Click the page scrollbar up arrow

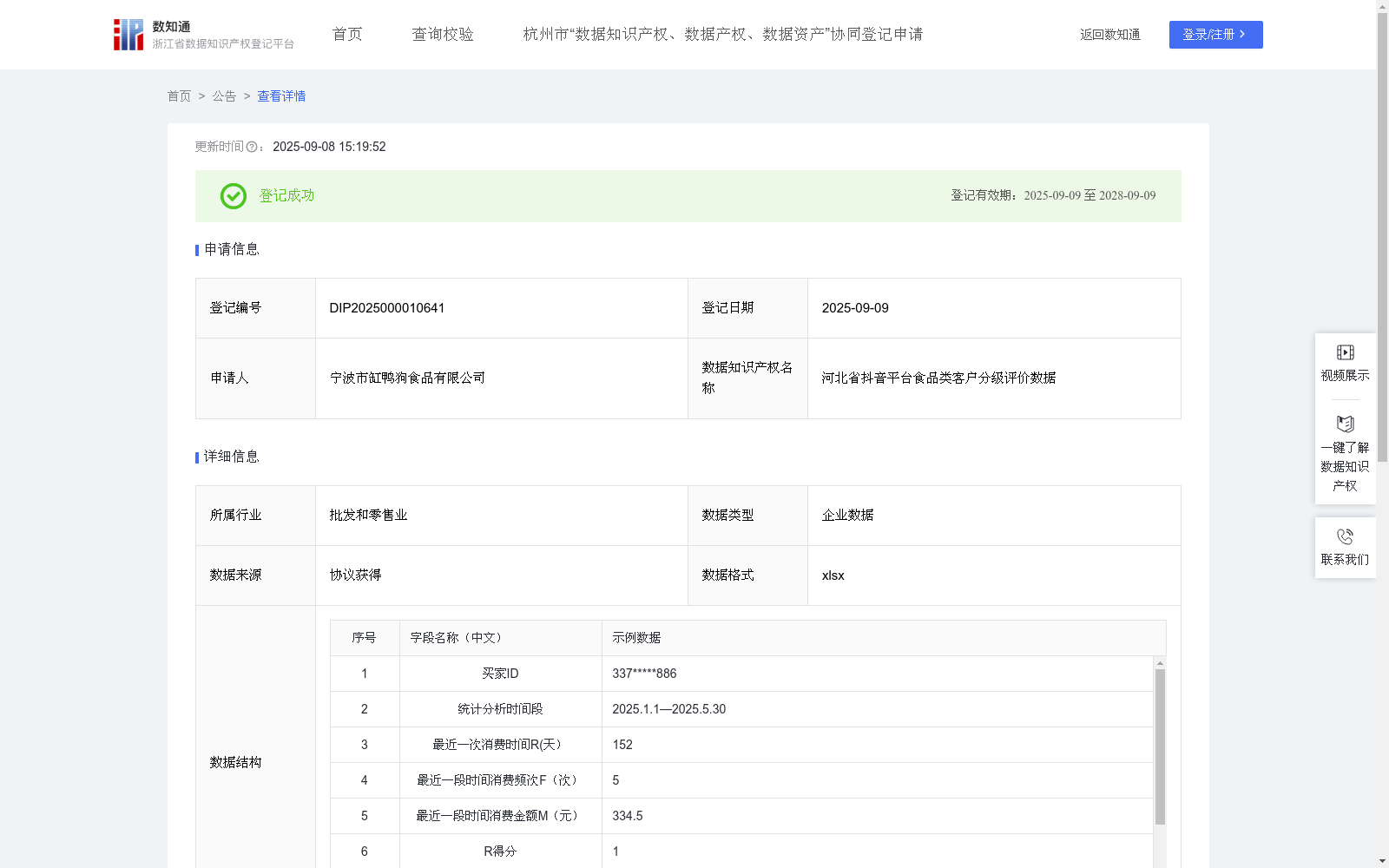(1382, 6)
